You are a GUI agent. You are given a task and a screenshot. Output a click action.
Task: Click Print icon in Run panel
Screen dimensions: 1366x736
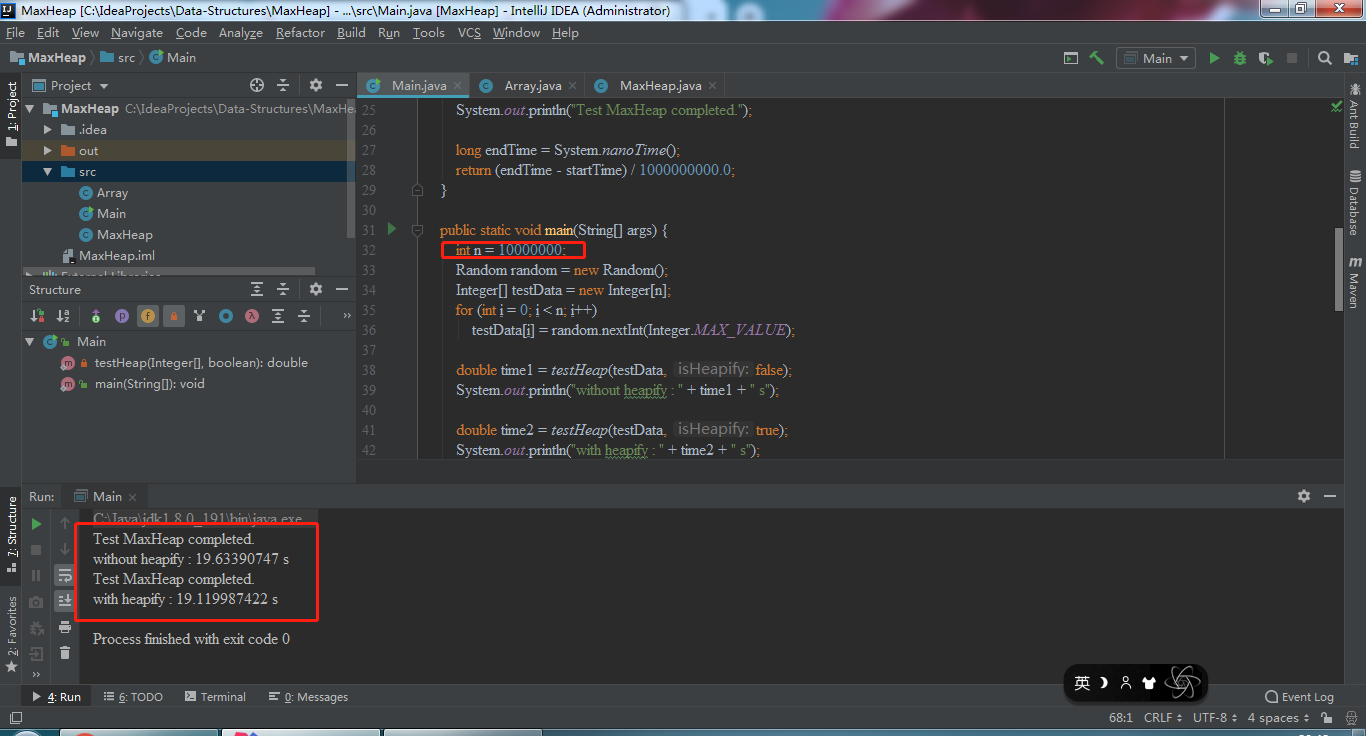(65, 627)
